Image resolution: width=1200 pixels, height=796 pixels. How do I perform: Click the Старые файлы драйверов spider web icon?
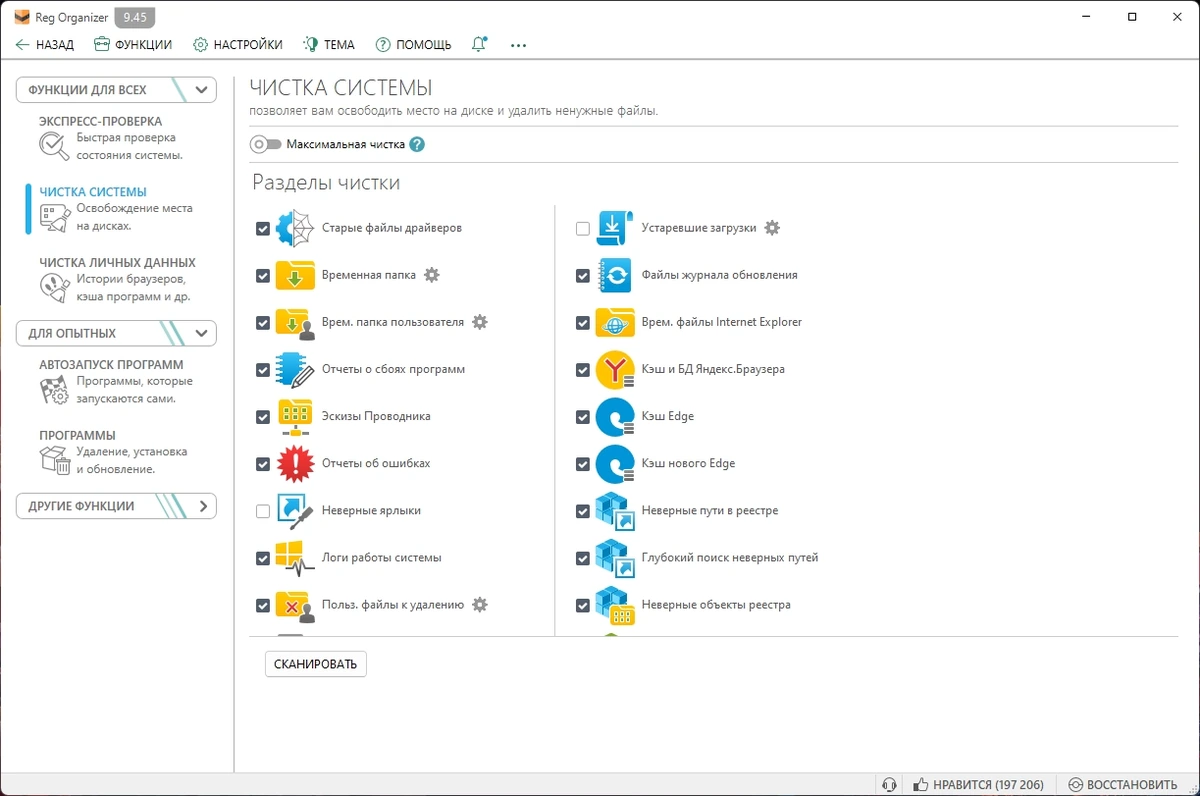coord(295,228)
